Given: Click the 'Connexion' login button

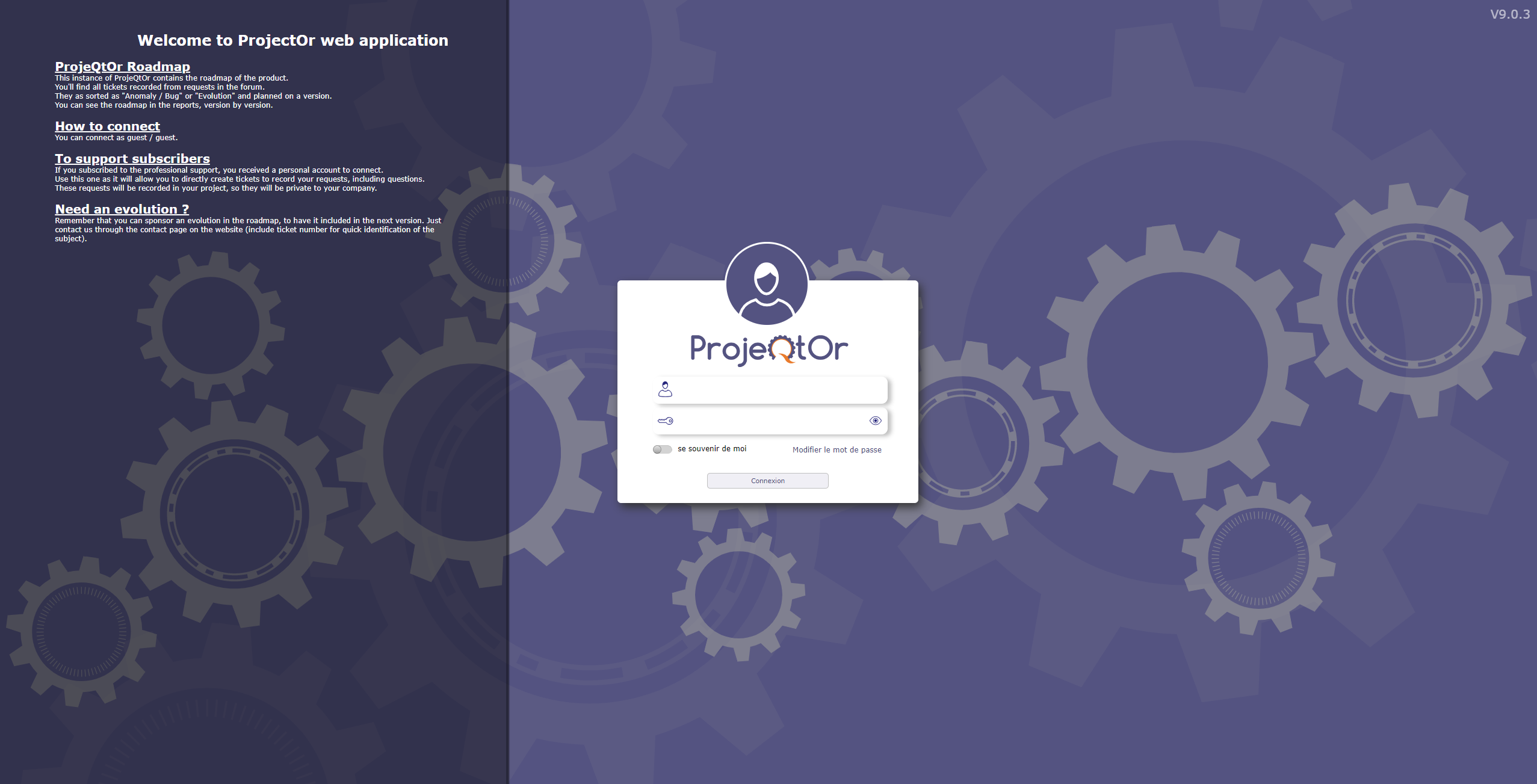Looking at the screenshot, I should pyautogui.click(x=767, y=480).
